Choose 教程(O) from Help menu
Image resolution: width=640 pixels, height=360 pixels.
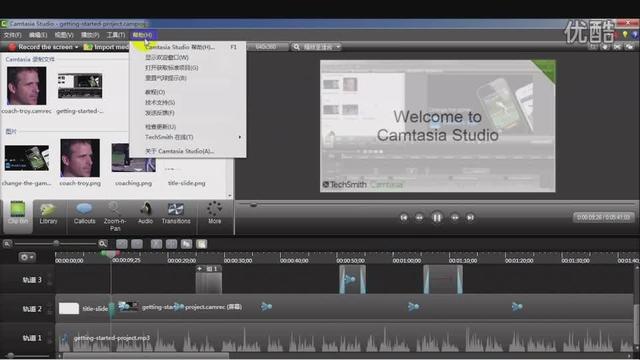(188, 92)
